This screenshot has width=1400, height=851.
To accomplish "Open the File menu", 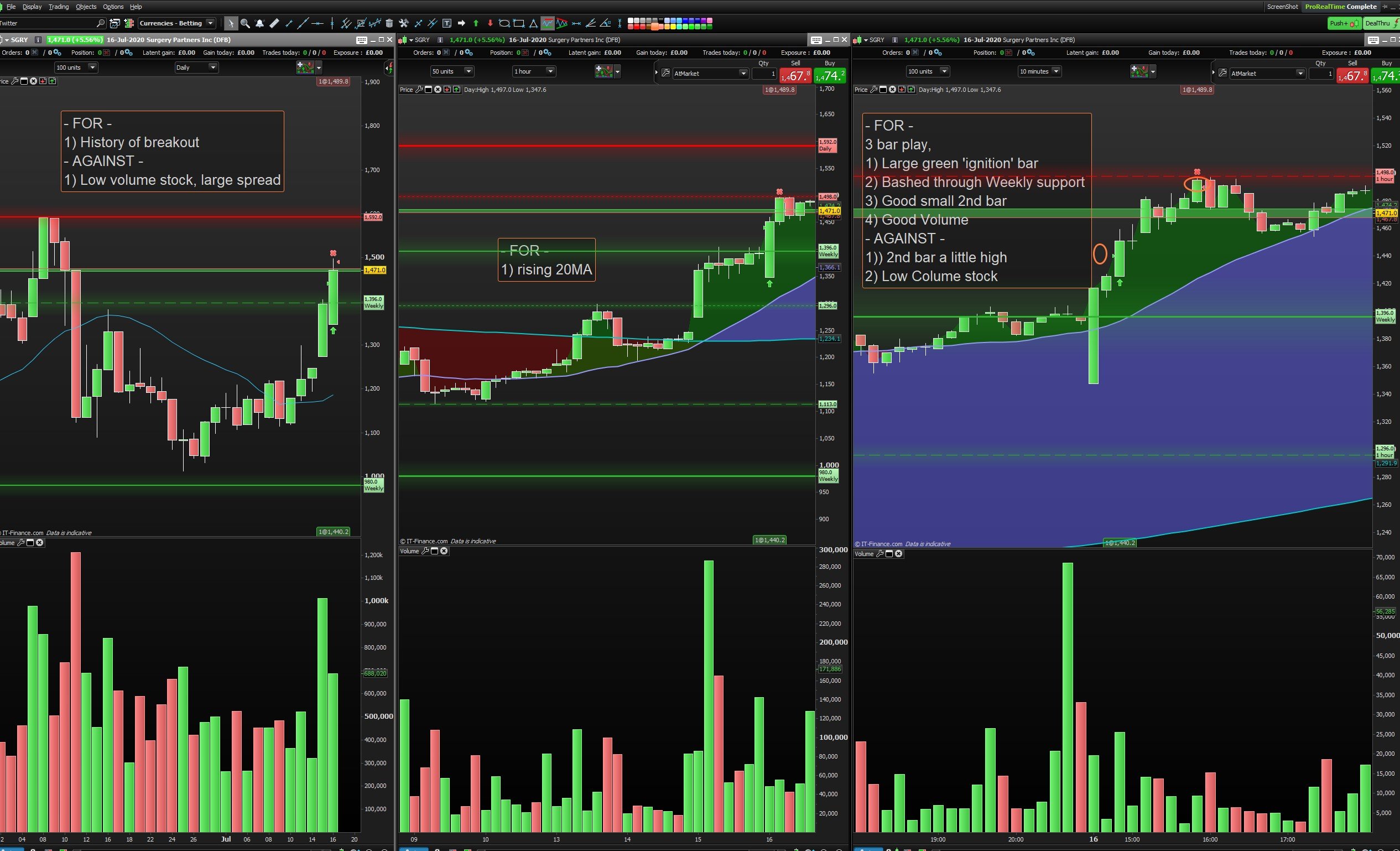I will (11, 7).
